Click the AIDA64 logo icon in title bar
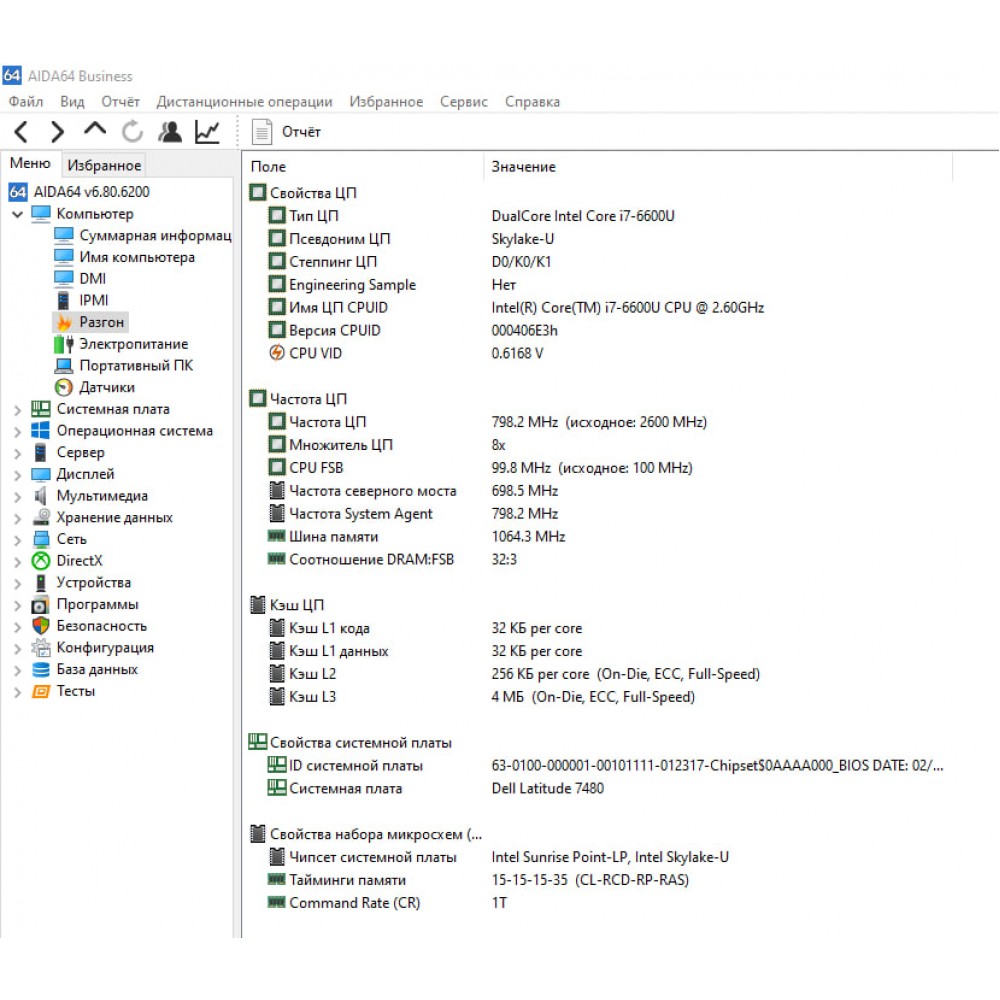The width and height of the screenshot is (1000, 1000). click(x=12, y=75)
